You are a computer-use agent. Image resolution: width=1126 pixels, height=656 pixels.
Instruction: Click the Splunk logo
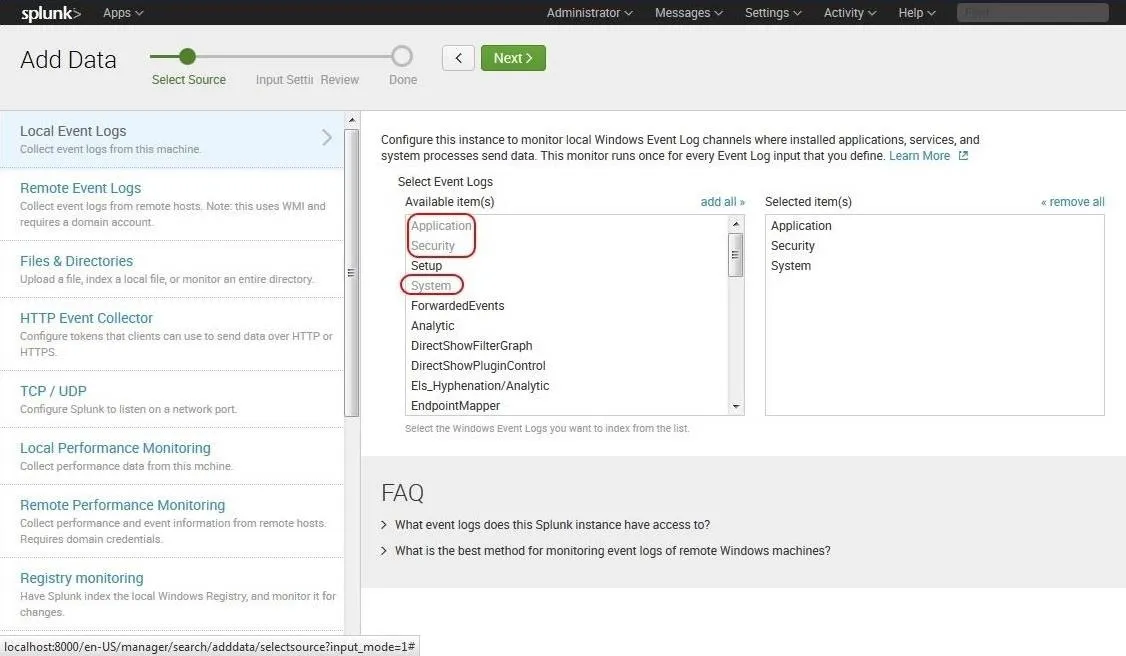click(51, 13)
